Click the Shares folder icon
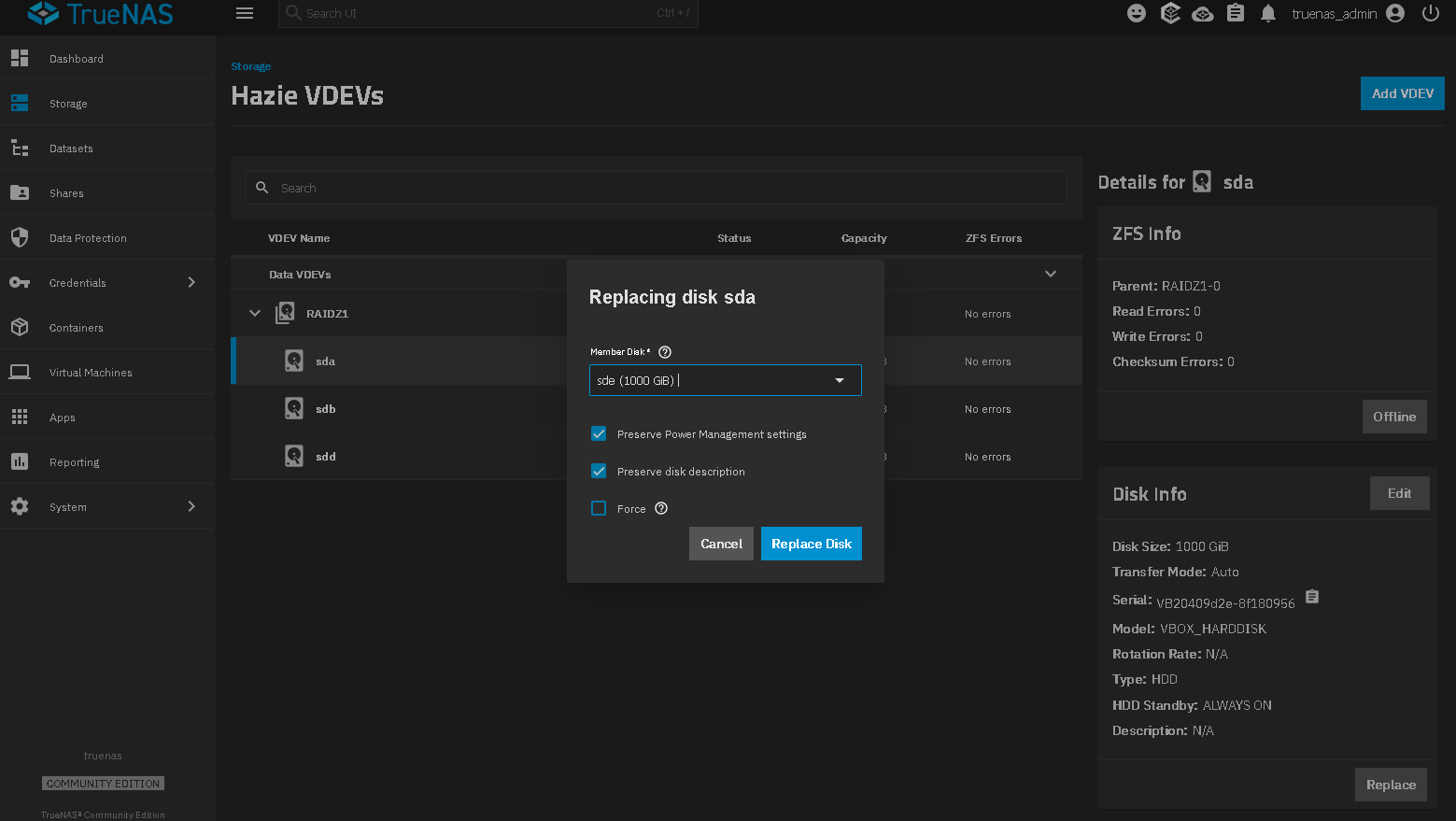Viewport: 1456px width, 821px height. coord(20,192)
